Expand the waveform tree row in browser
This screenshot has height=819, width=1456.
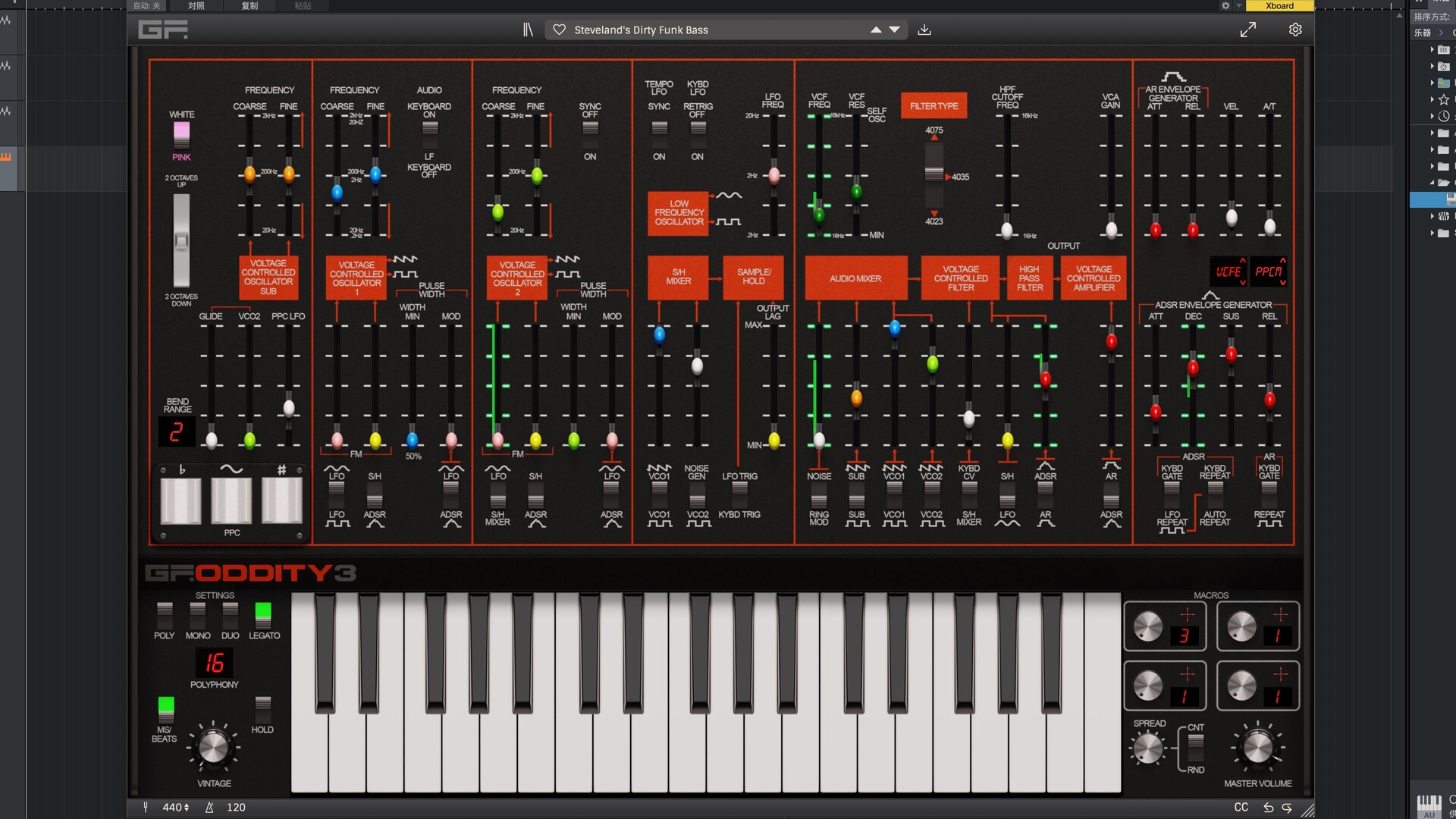1432,216
